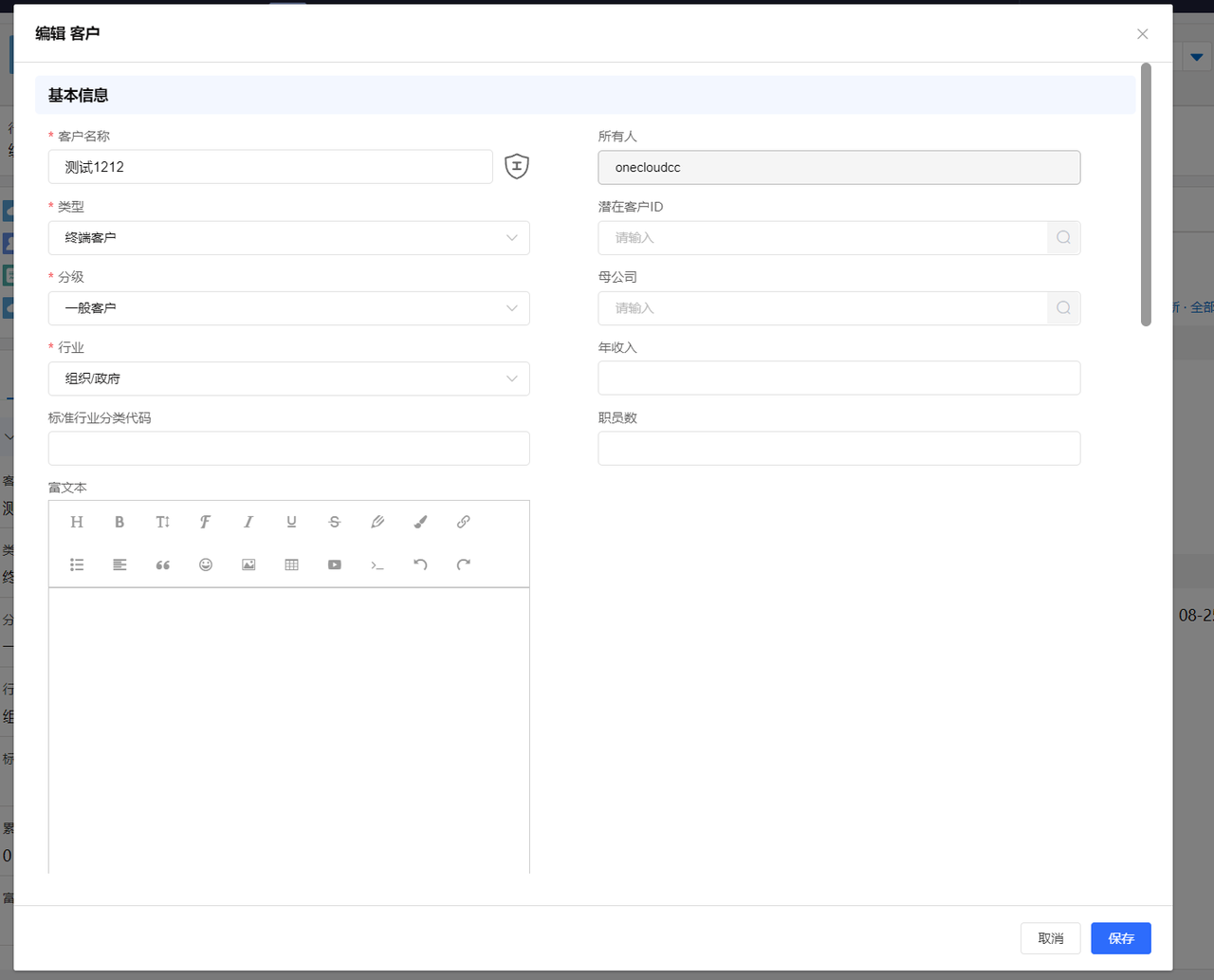
Task: Undo the last edit in rich text
Action: click(x=420, y=564)
